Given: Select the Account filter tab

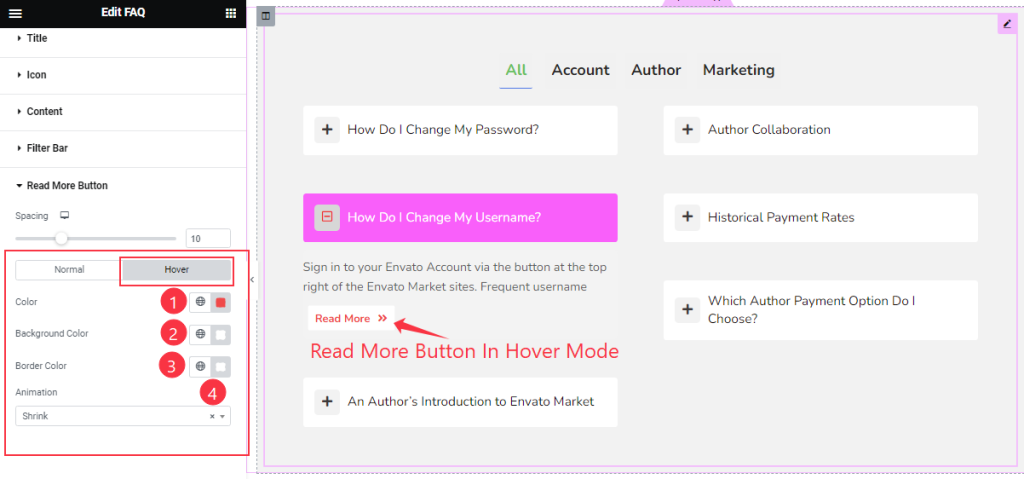Looking at the screenshot, I should tap(581, 70).
